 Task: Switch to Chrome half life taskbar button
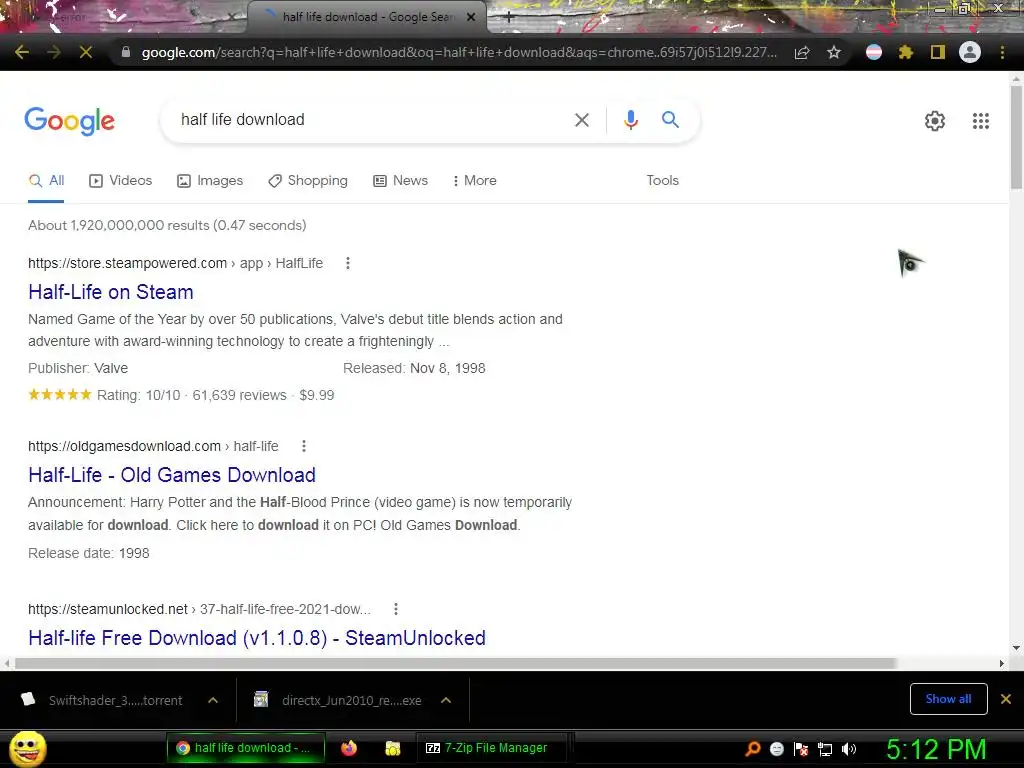pos(246,748)
